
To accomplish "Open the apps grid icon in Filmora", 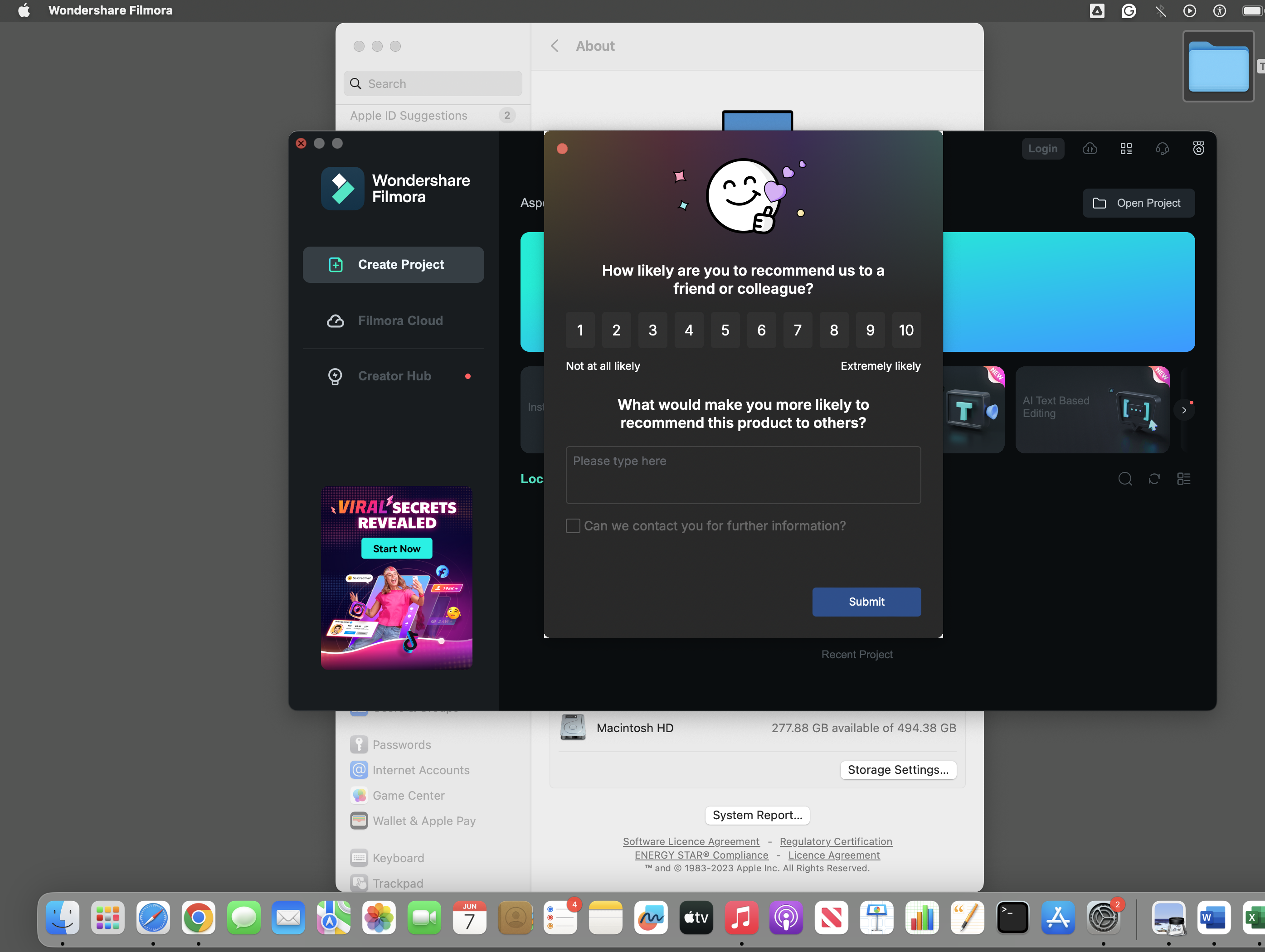I will click(1126, 149).
